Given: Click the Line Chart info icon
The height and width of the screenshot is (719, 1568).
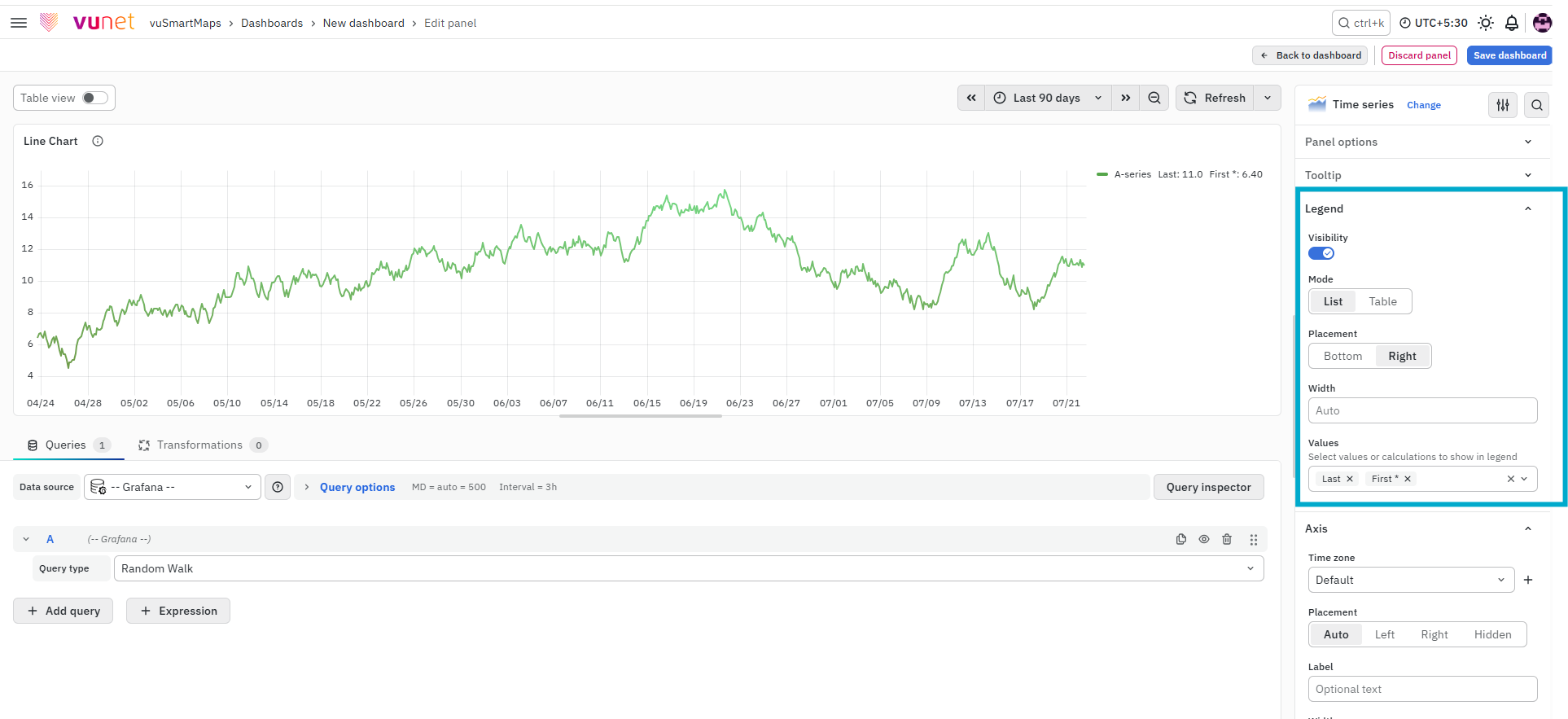Looking at the screenshot, I should [x=98, y=141].
